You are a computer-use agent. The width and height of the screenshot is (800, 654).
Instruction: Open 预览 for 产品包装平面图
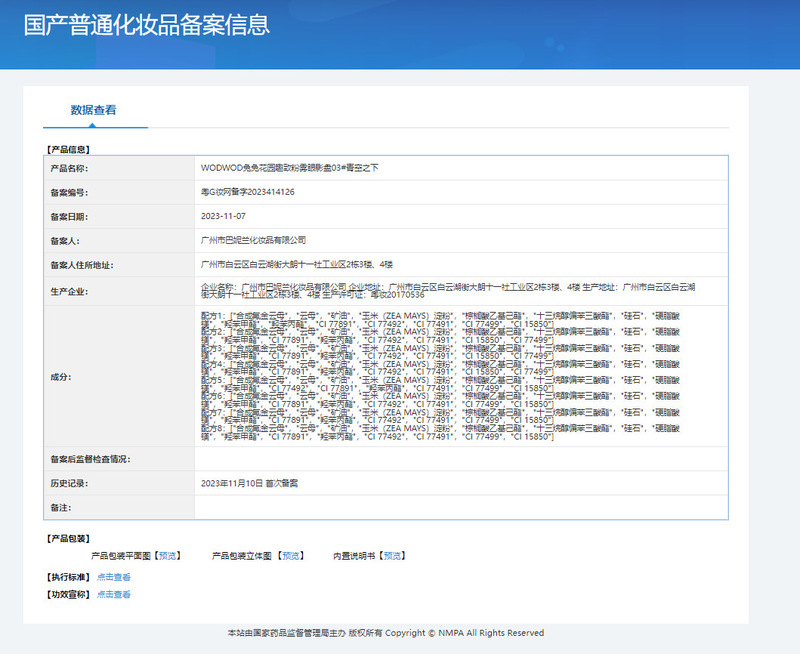click(168, 556)
